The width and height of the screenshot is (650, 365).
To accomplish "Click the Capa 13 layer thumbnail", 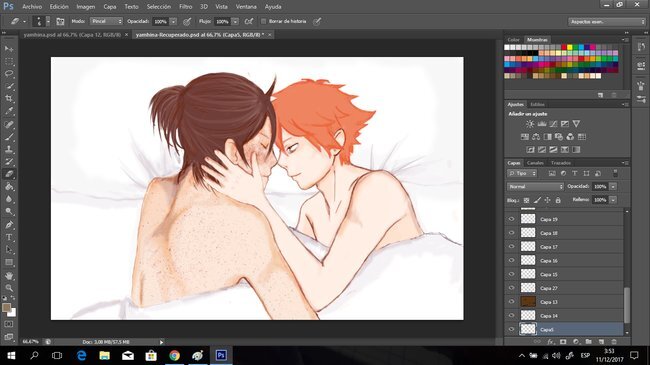I will 528,302.
